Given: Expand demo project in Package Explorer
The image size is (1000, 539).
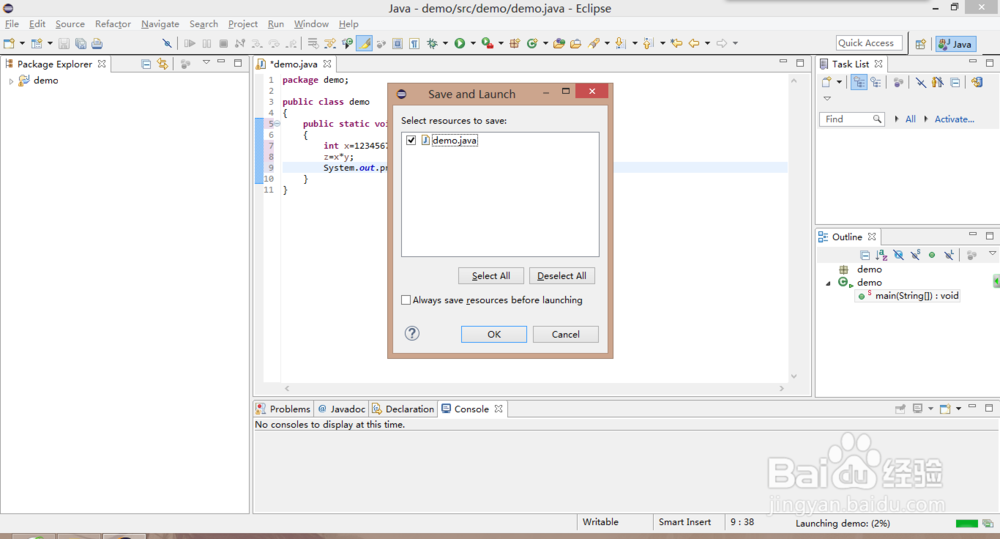Looking at the screenshot, I should pos(11,81).
